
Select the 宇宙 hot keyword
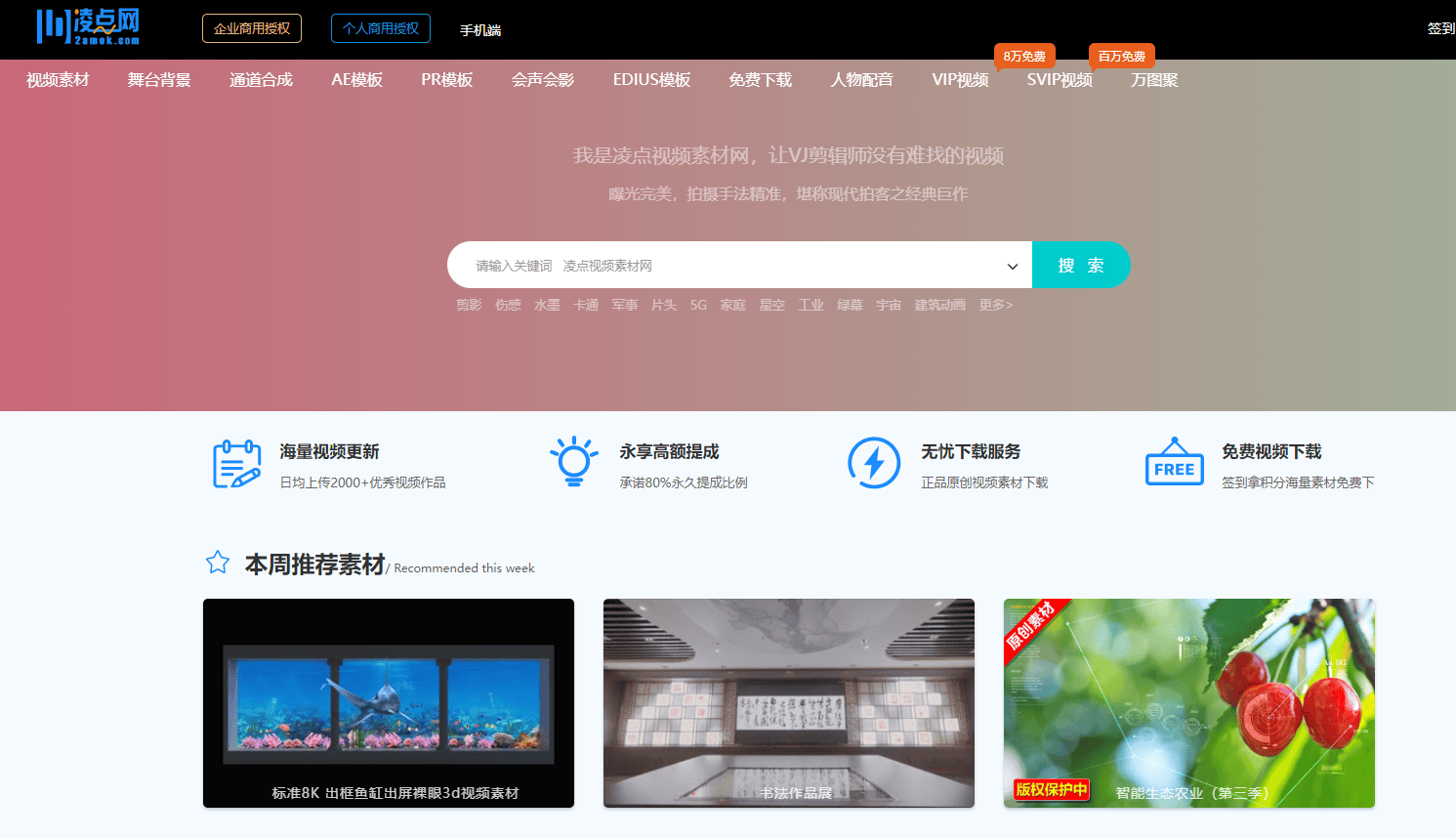click(x=889, y=305)
